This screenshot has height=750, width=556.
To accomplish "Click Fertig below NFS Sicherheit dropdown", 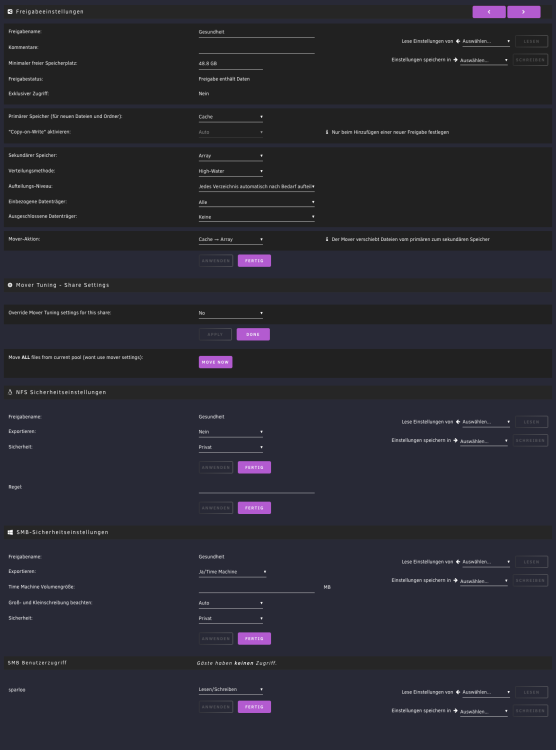I will [x=254, y=467].
